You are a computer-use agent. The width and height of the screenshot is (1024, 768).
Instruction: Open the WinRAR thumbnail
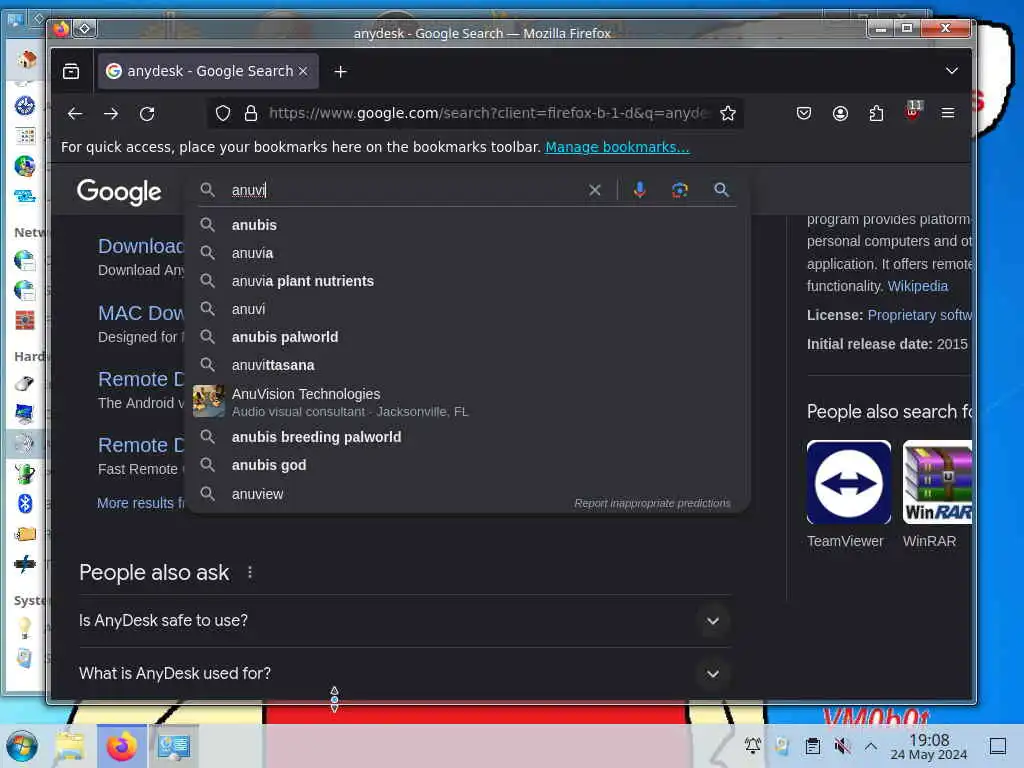[x=937, y=483]
